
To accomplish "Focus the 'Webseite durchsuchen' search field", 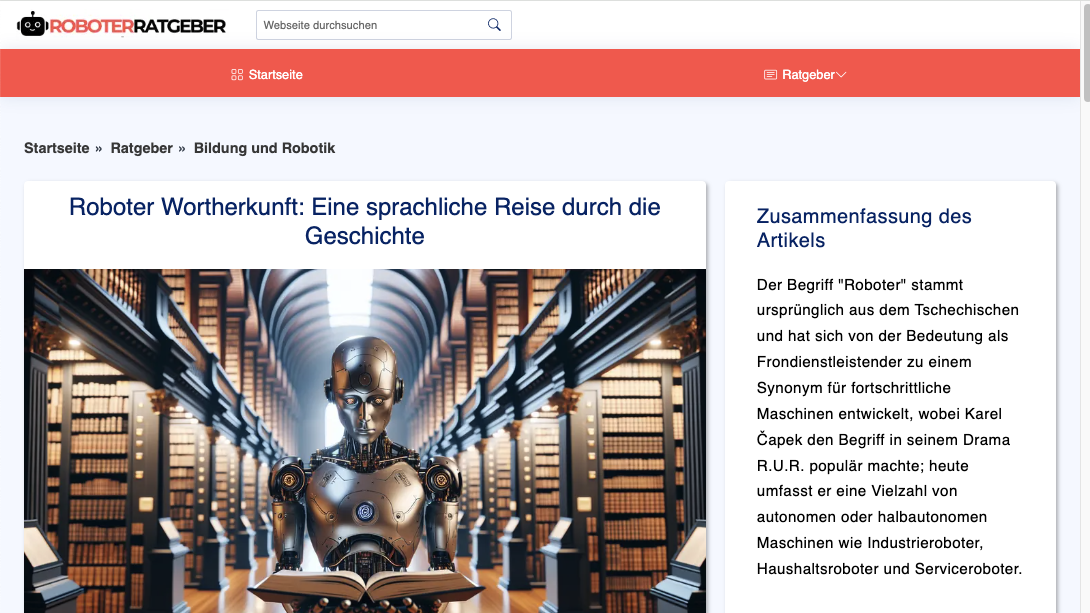I will (x=368, y=25).
